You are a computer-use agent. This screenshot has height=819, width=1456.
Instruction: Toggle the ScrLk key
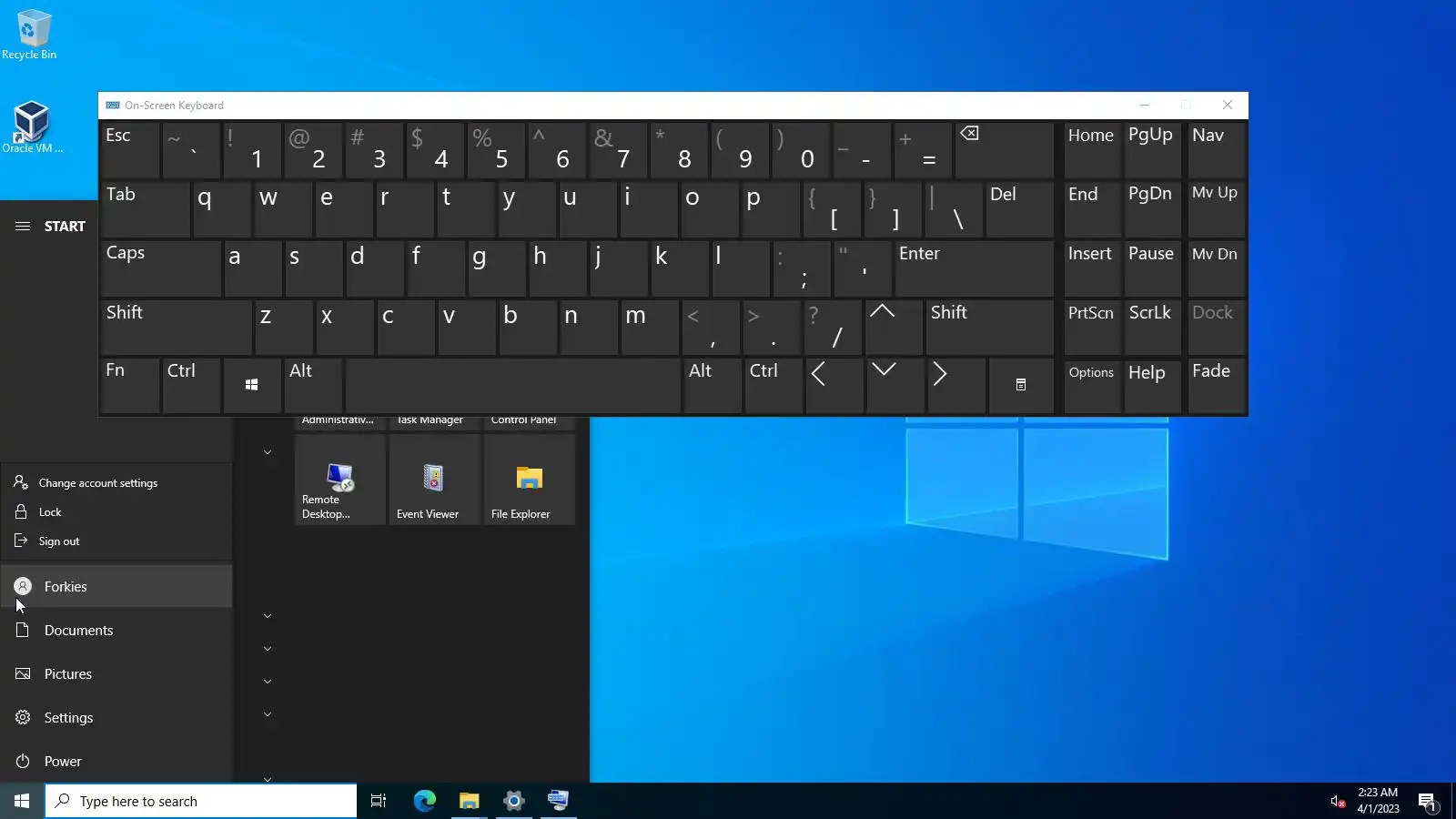pyautogui.click(x=1152, y=327)
